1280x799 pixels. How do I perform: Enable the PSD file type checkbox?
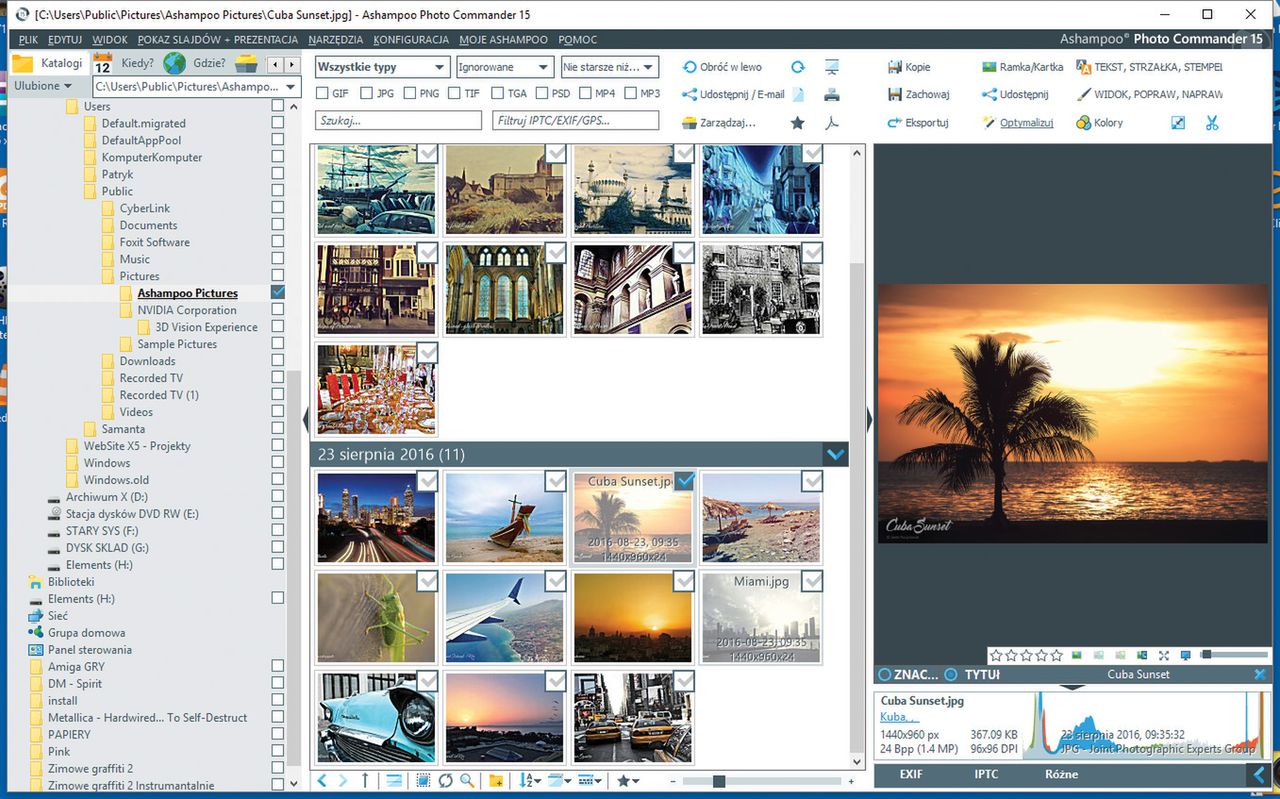click(541, 93)
